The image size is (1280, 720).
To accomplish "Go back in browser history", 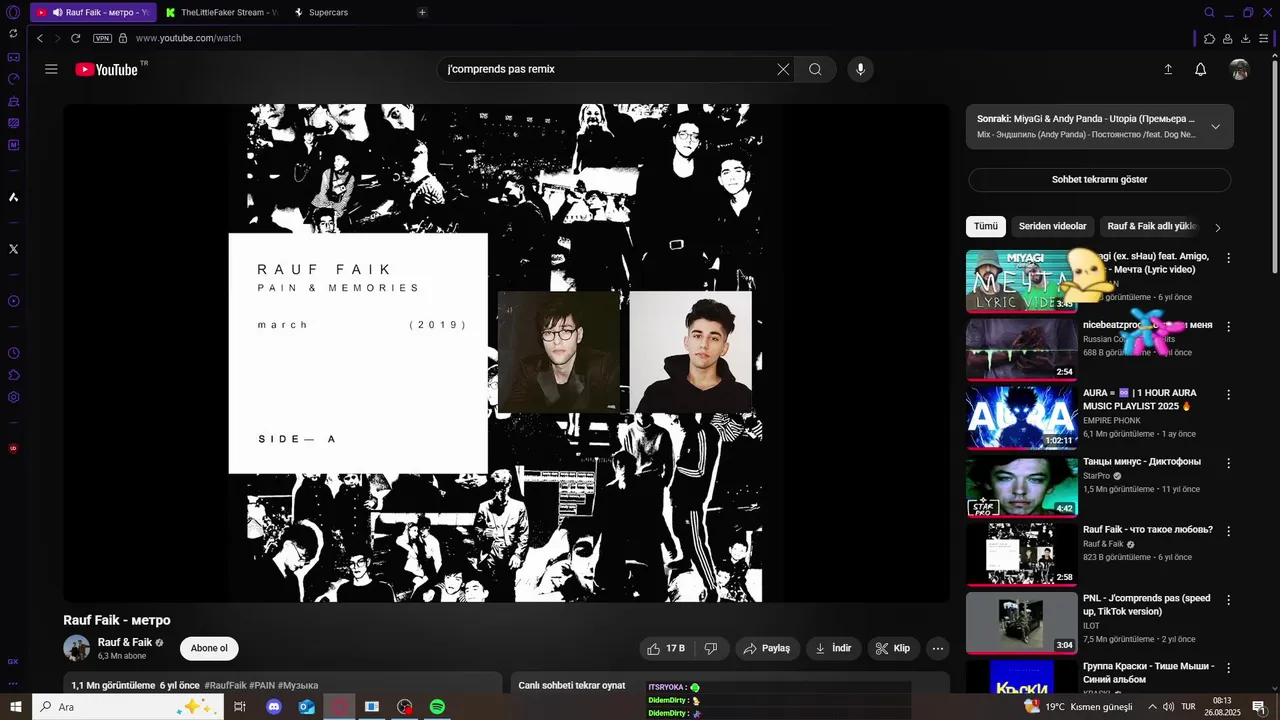I will [40, 38].
